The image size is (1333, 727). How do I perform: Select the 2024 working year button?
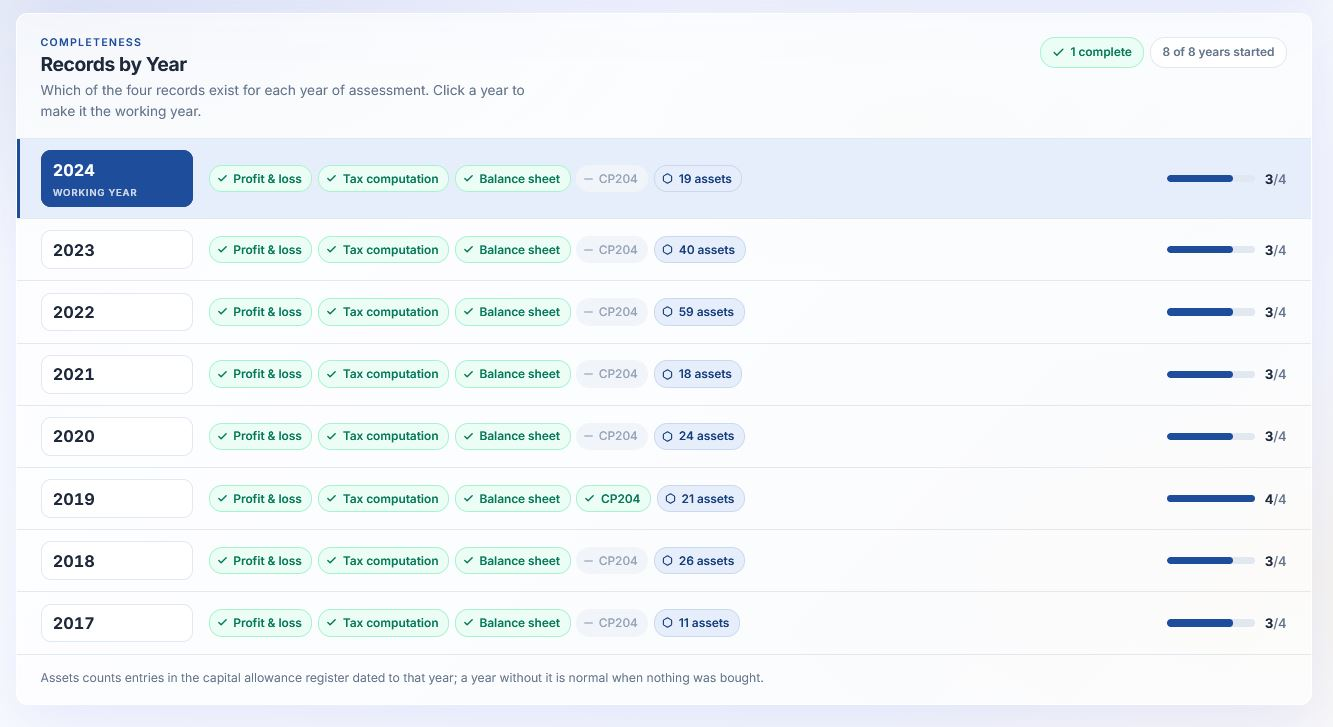(x=117, y=179)
